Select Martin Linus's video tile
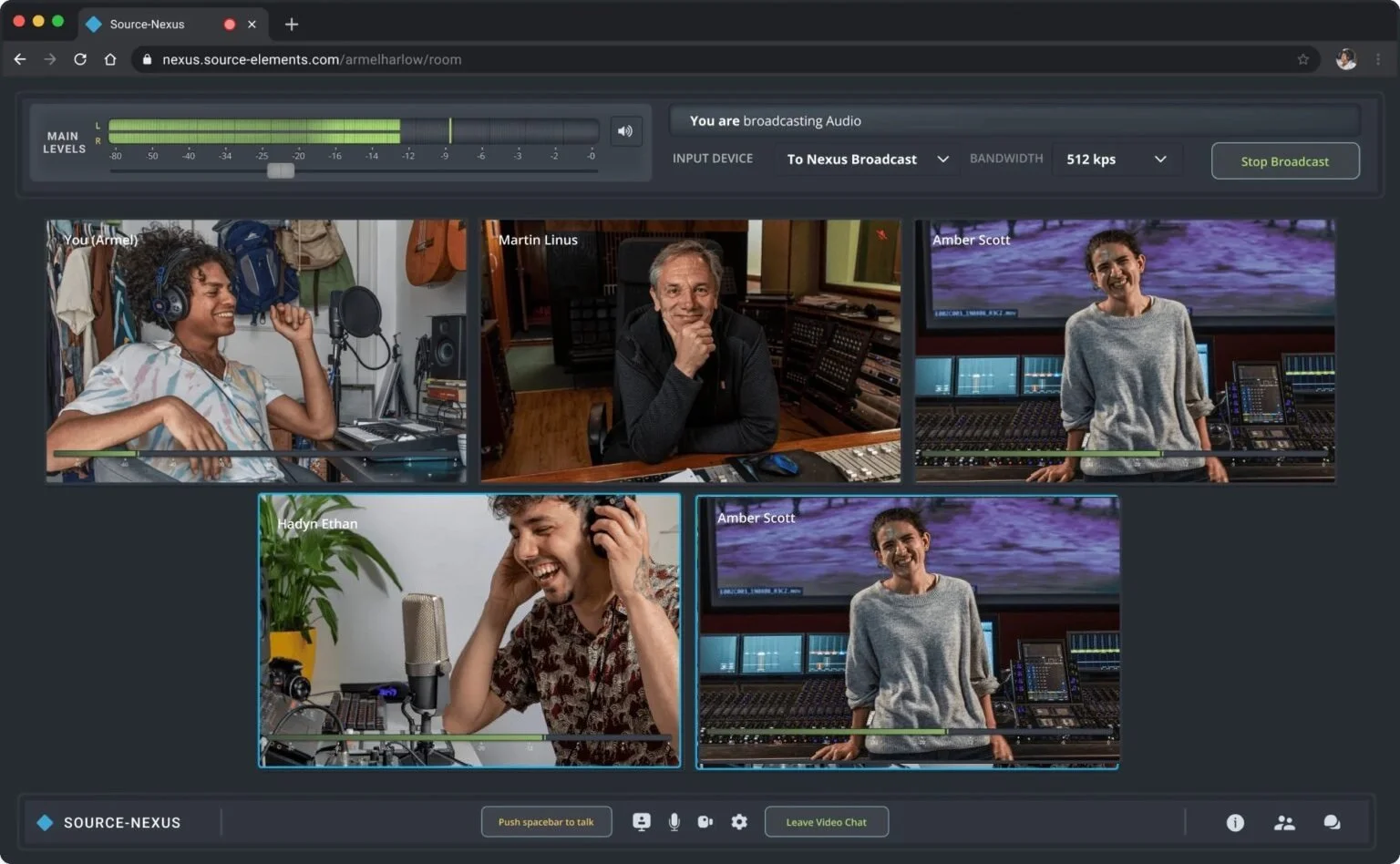This screenshot has height=864, width=1400. (691, 351)
